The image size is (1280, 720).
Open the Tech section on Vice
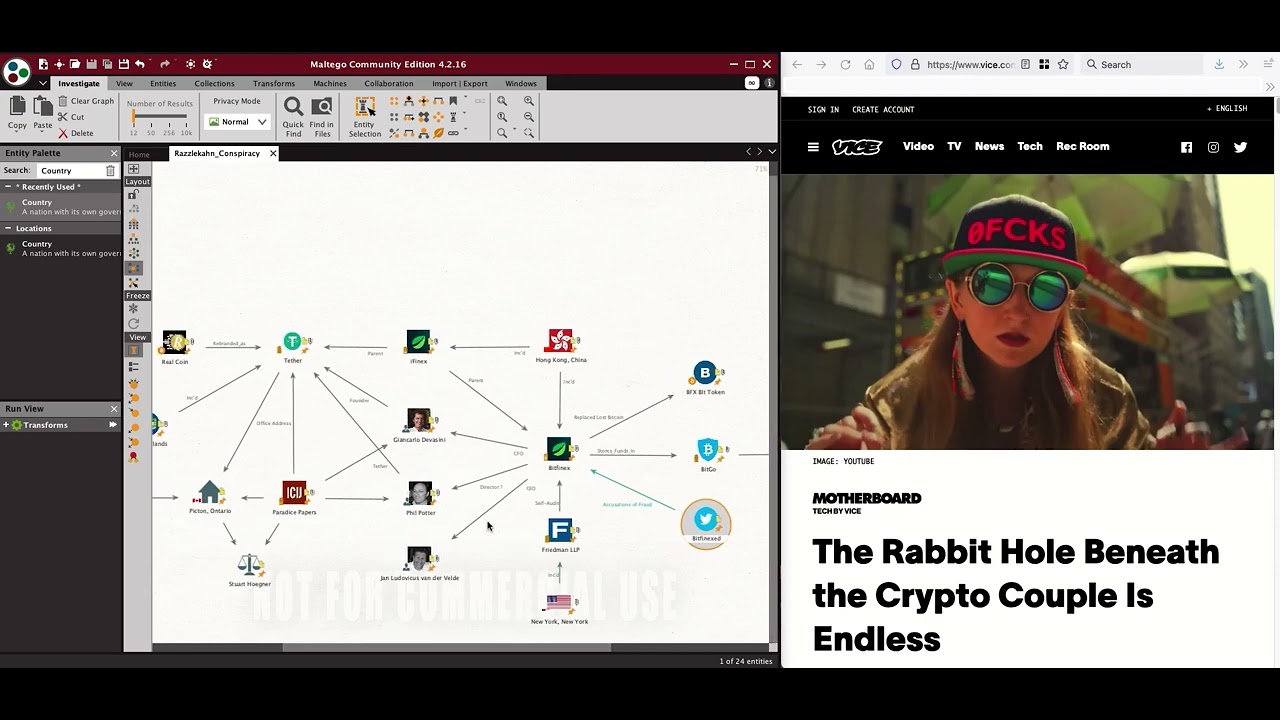(1030, 146)
